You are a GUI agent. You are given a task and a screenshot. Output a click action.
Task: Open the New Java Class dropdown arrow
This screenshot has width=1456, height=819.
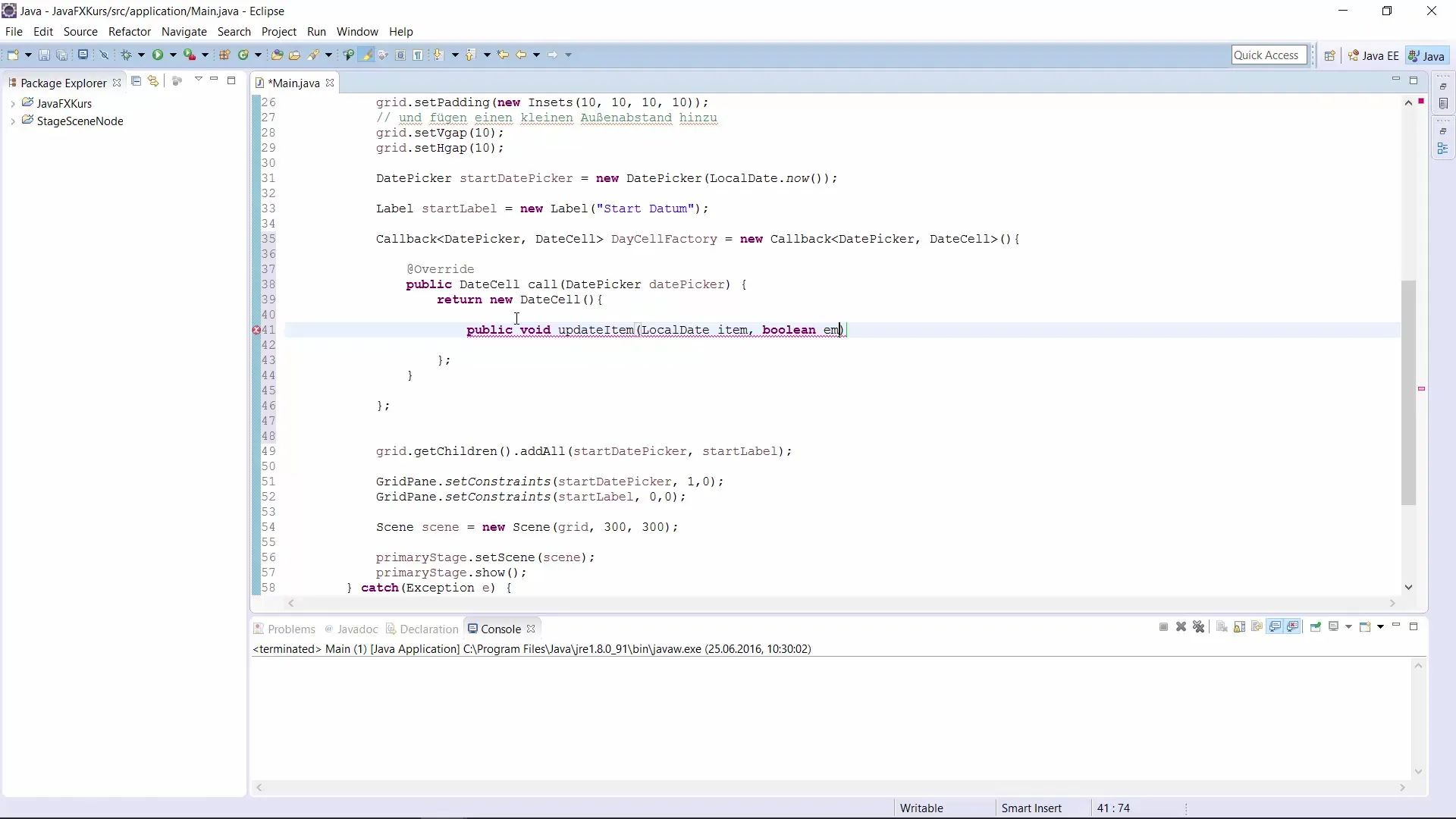coord(258,55)
